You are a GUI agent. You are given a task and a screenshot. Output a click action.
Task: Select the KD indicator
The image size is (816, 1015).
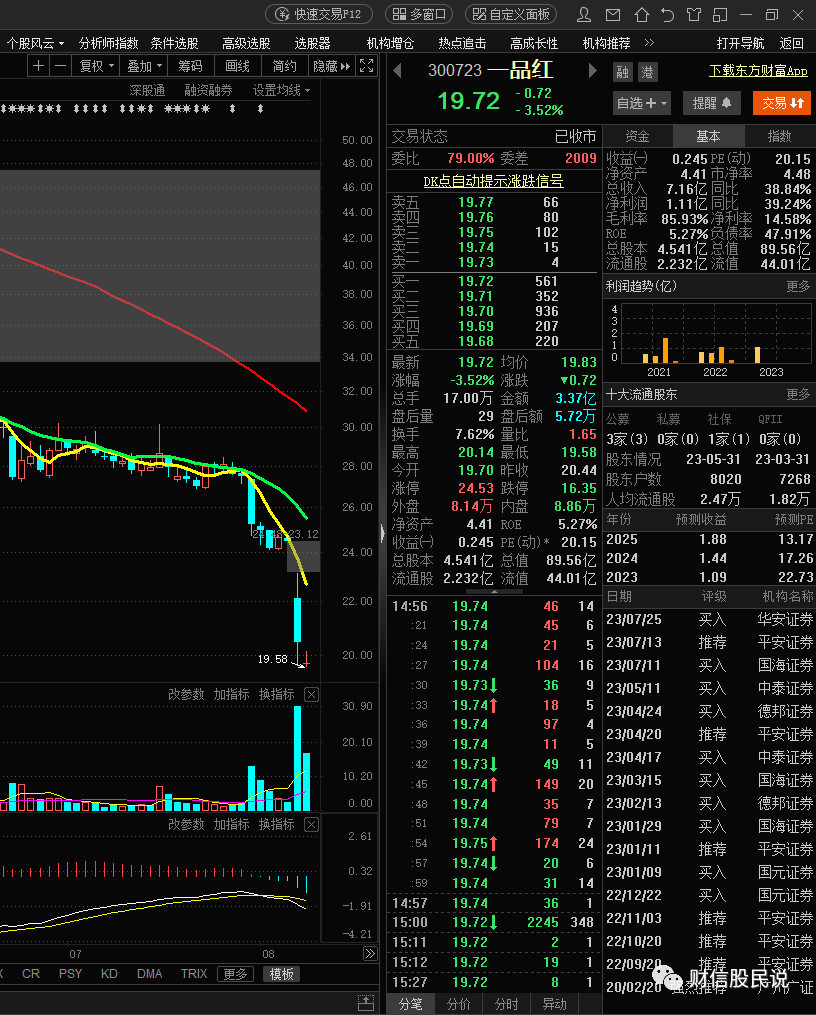(x=109, y=974)
